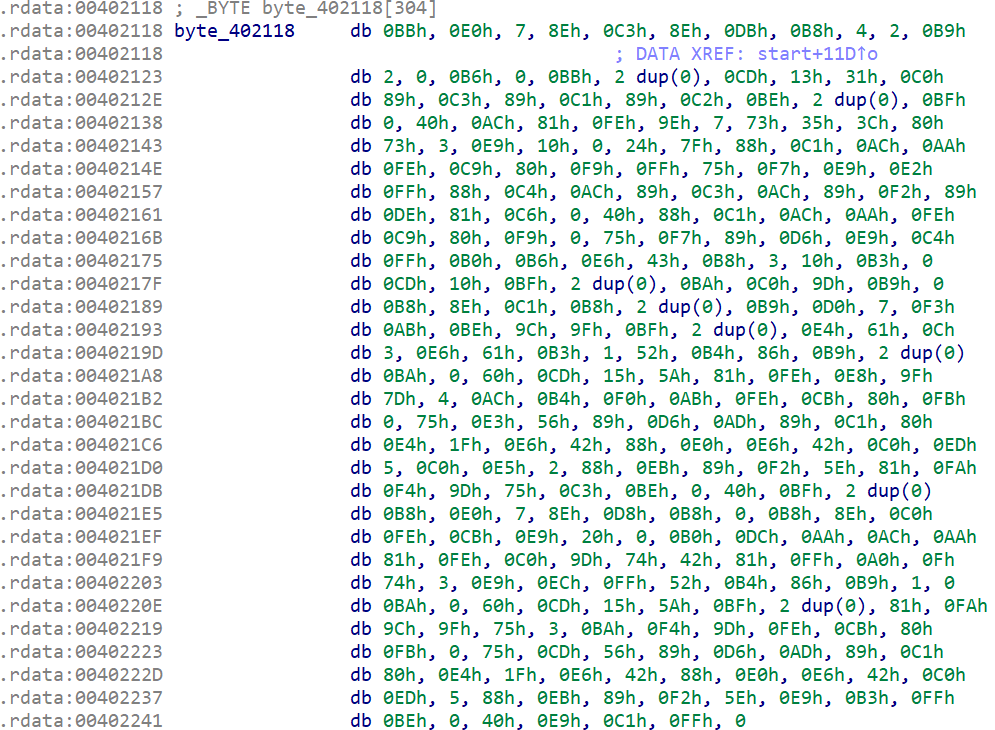The image size is (995, 730).
Task: Click address .rdata:00402161
Action: (81, 215)
